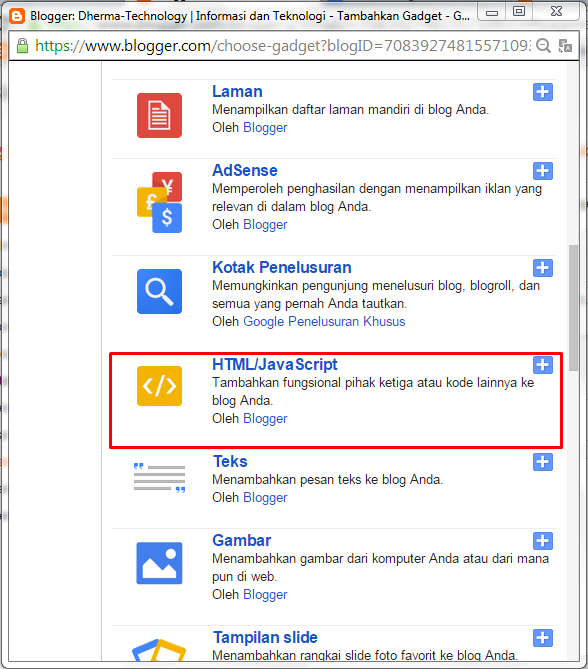Viewport: 588px width, 669px height.
Task: Add the Teks gadget with plus button
Action: point(543,462)
